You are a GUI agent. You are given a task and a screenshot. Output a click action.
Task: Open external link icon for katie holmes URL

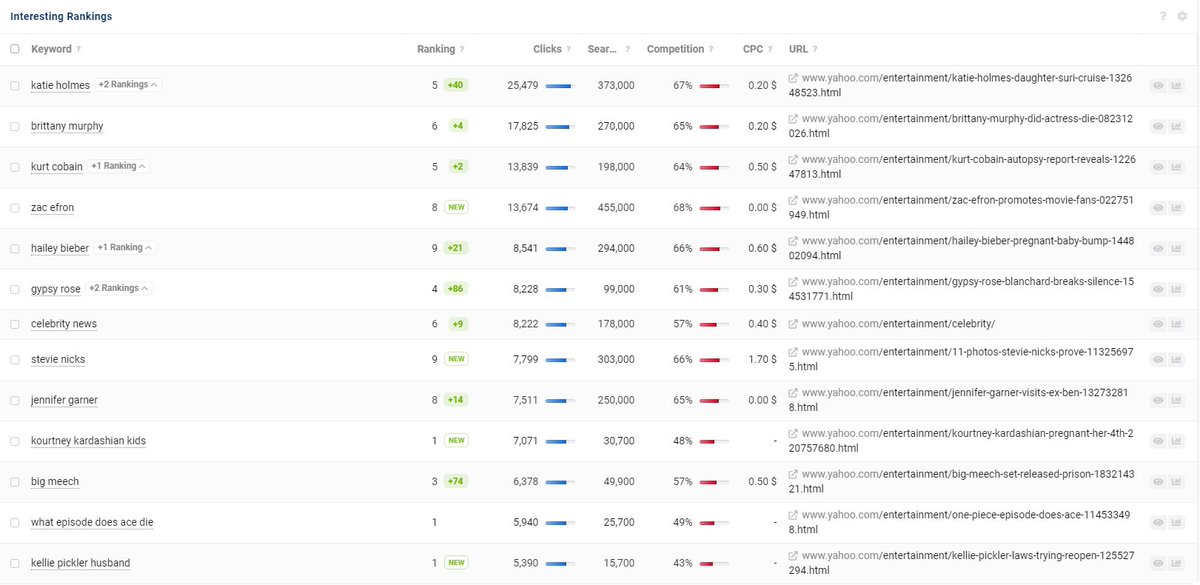(x=793, y=78)
